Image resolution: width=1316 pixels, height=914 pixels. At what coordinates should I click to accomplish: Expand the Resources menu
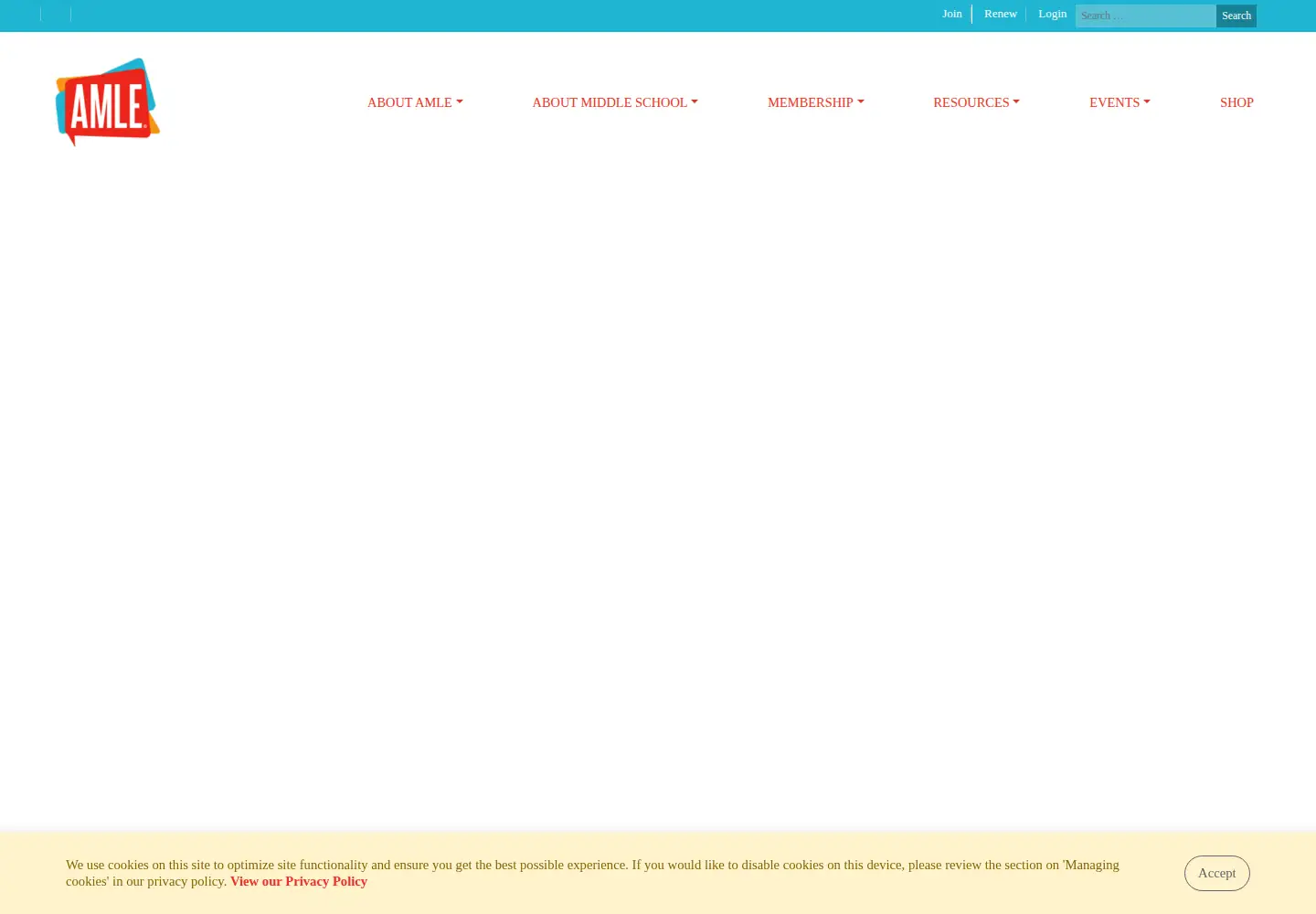point(976,102)
